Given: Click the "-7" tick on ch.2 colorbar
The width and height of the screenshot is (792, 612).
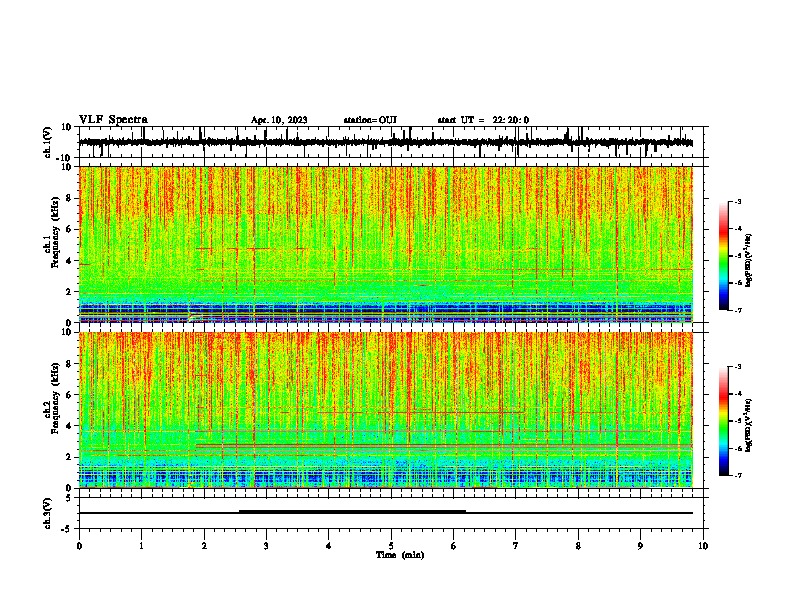Looking at the screenshot, I should tap(737, 475).
